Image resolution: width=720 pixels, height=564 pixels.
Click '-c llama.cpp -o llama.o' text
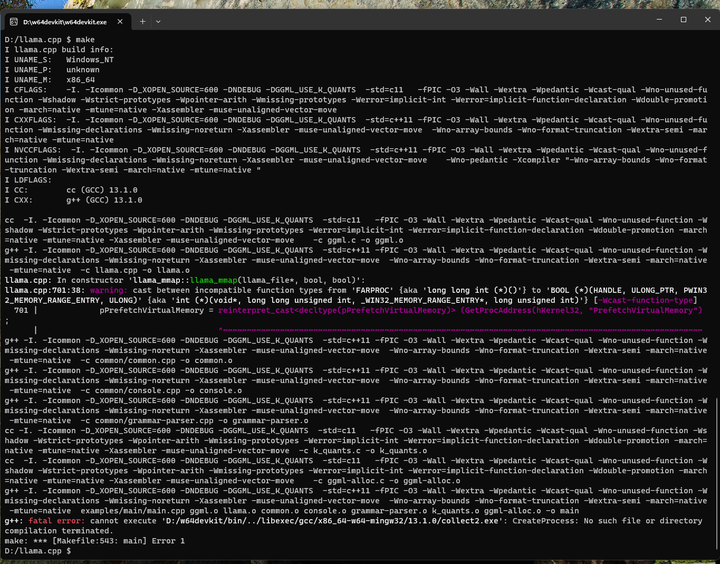[x=135, y=270]
